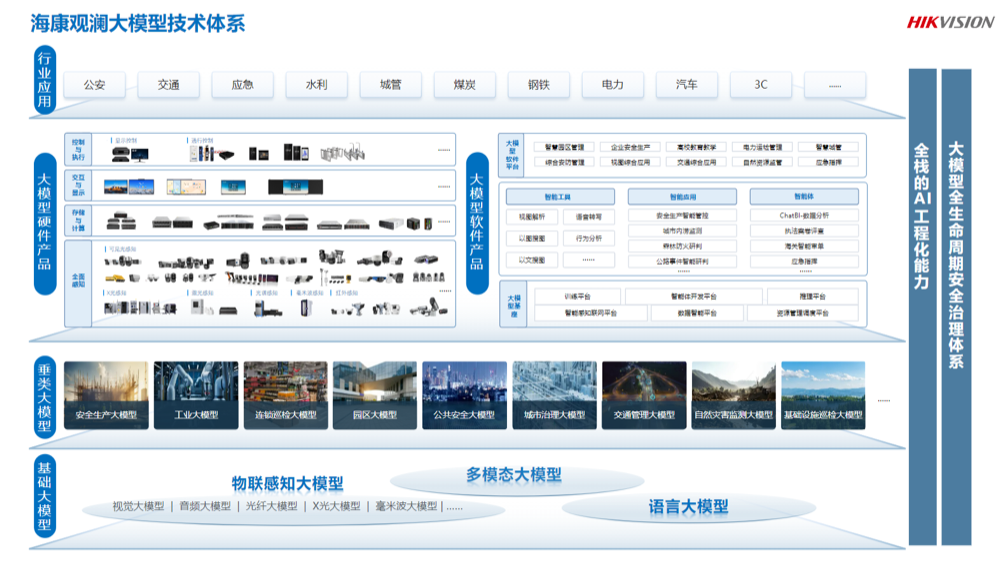Select the 水利 industry box

tap(316, 85)
